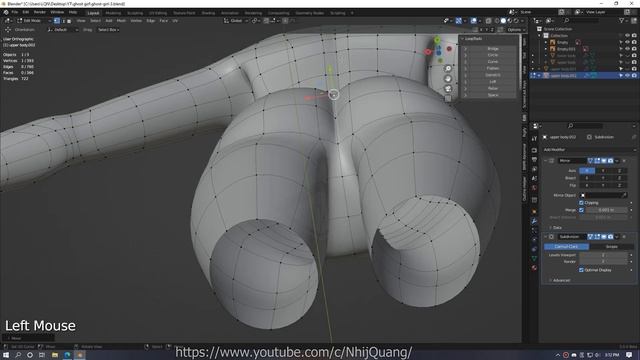Expand Advanced section in Subdivision modifier
The image size is (640, 360).
coord(560,280)
